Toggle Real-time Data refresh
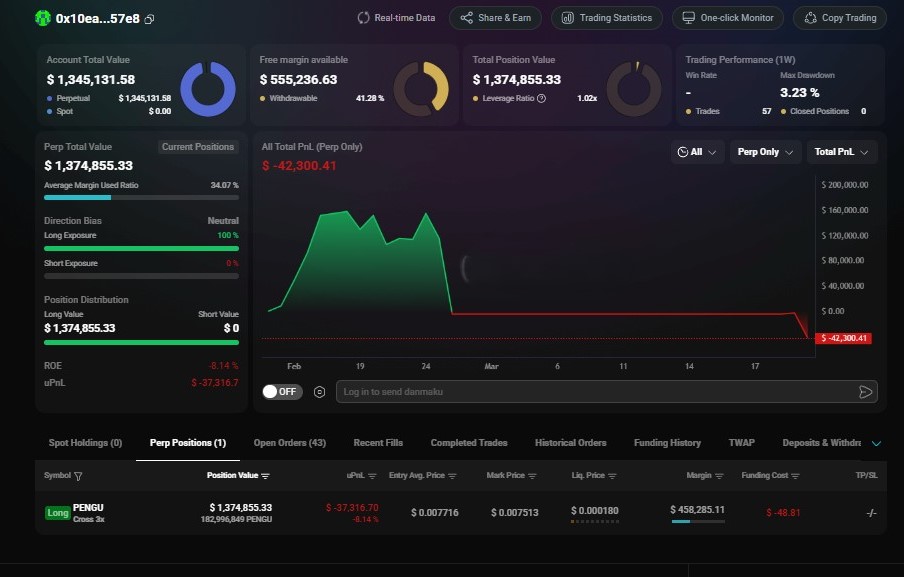This screenshot has height=577, width=904. (397, 18)
